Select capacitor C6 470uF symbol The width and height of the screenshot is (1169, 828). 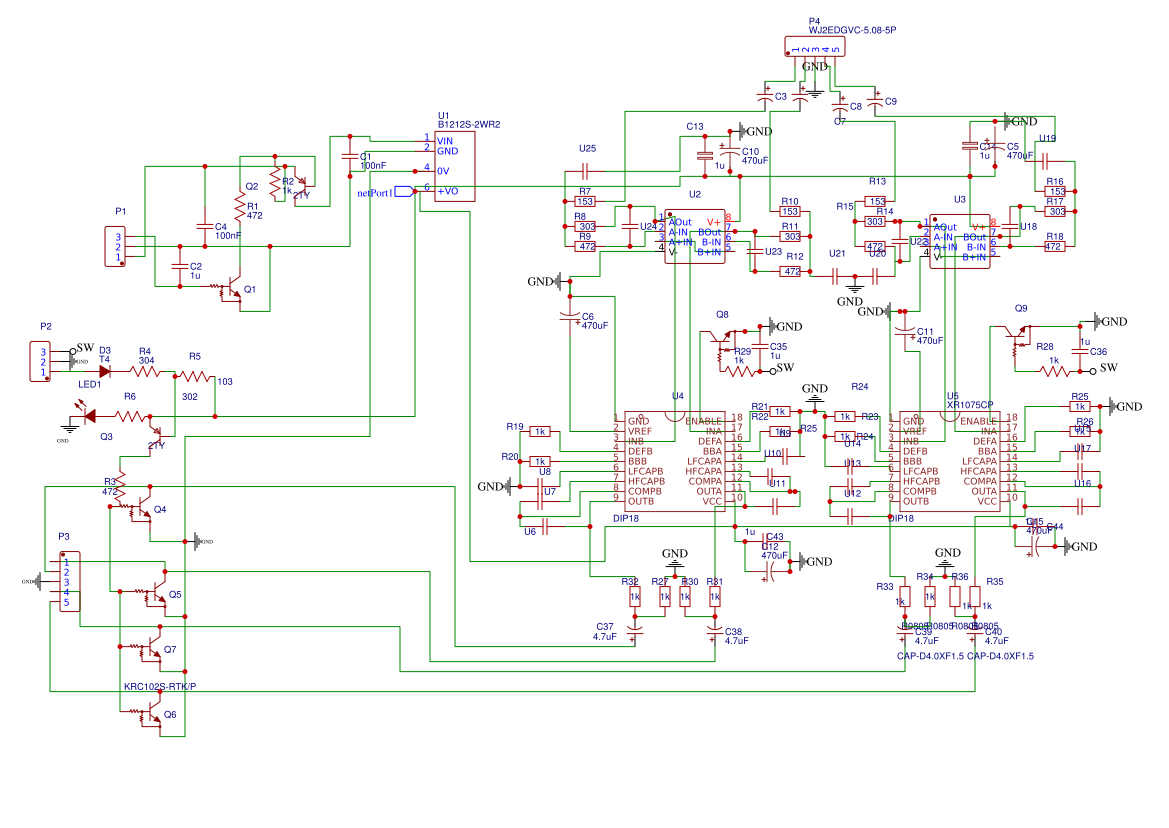[x=570, y=318]
